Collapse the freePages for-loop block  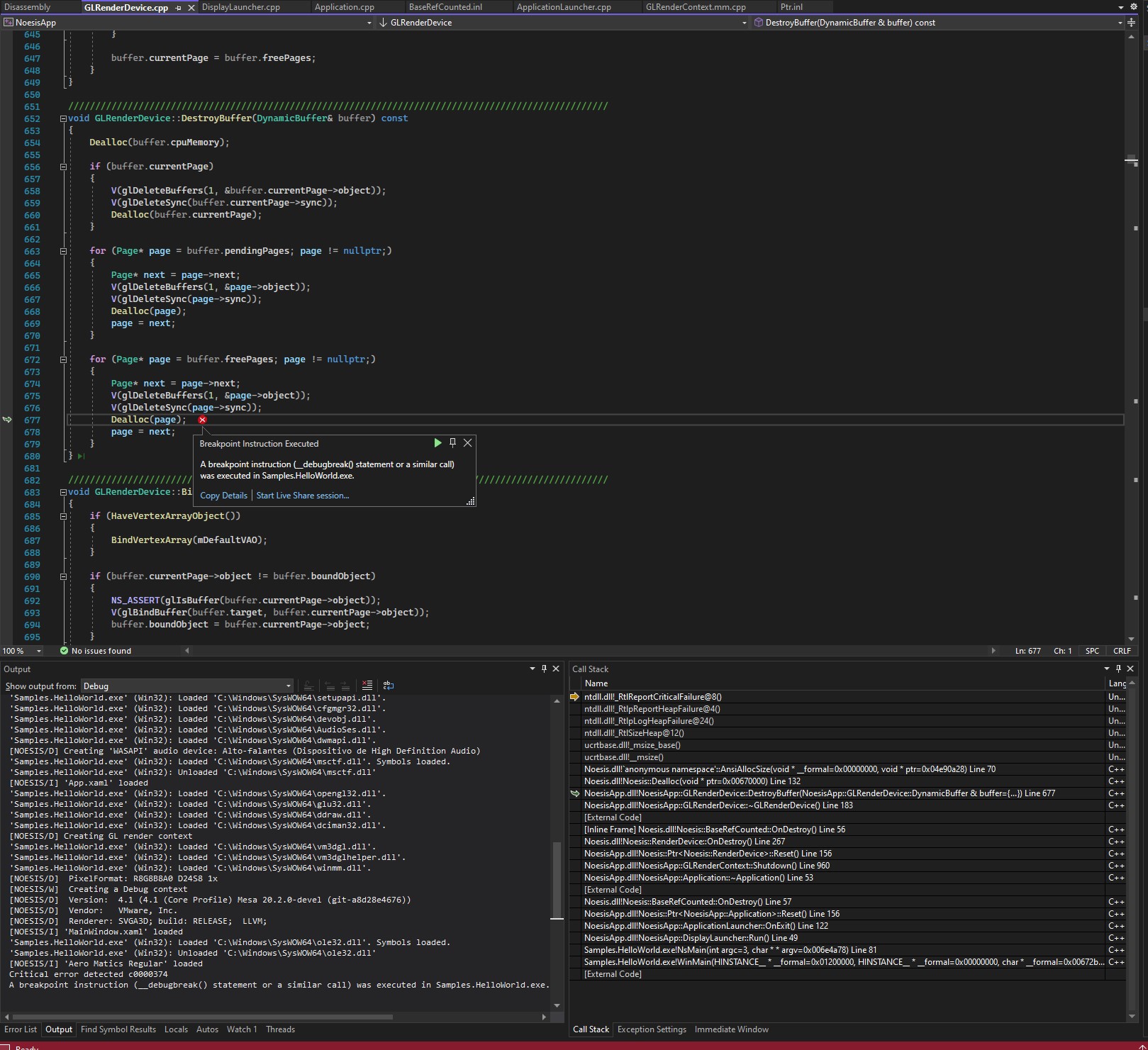63,359
